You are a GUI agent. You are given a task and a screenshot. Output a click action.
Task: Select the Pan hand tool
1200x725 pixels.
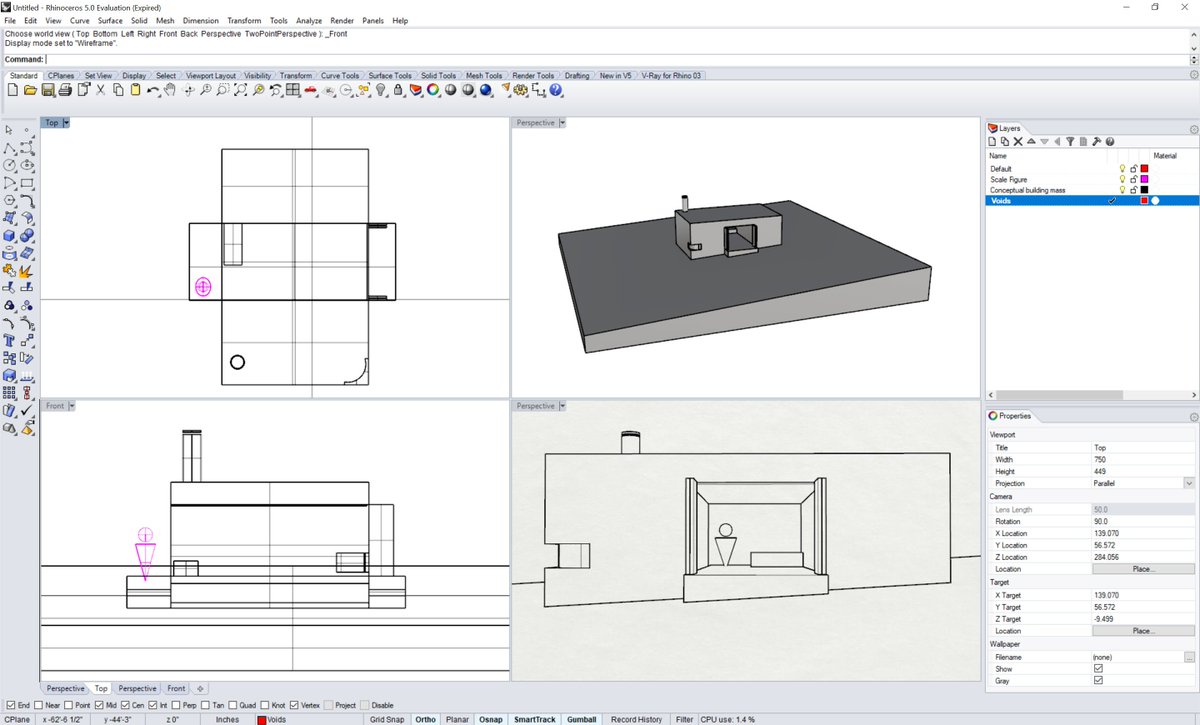[x=171, y=90]
